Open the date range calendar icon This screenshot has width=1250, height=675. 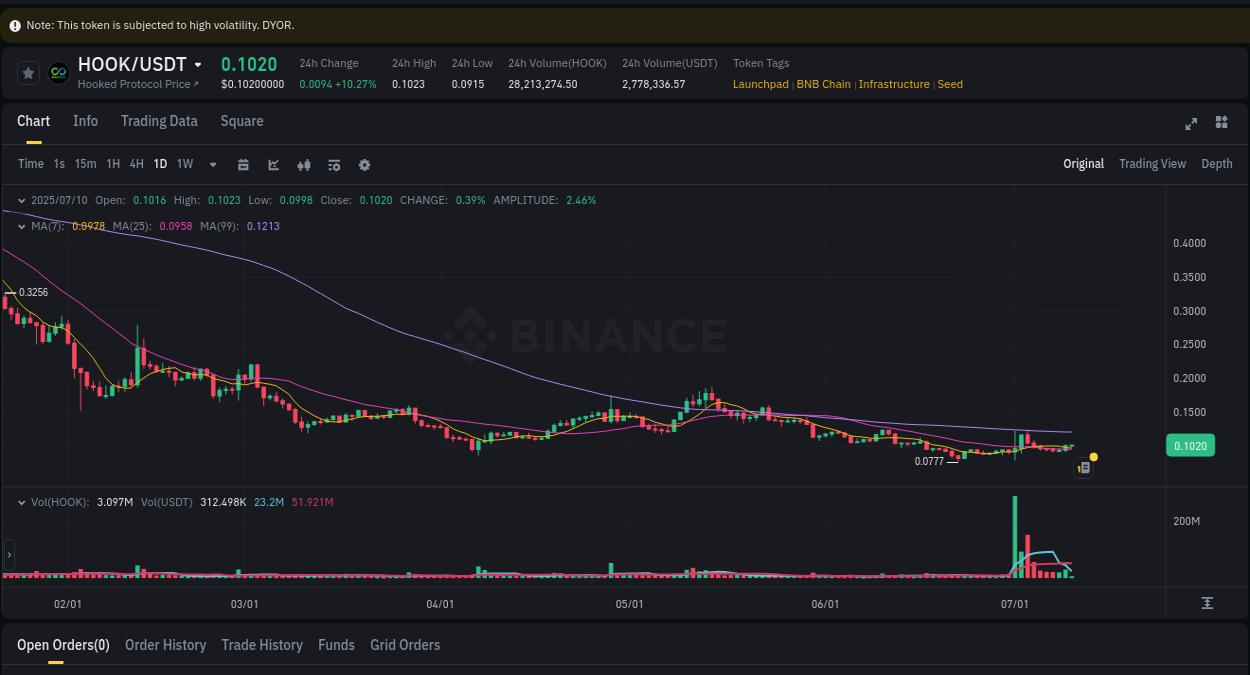pos(243,164)
